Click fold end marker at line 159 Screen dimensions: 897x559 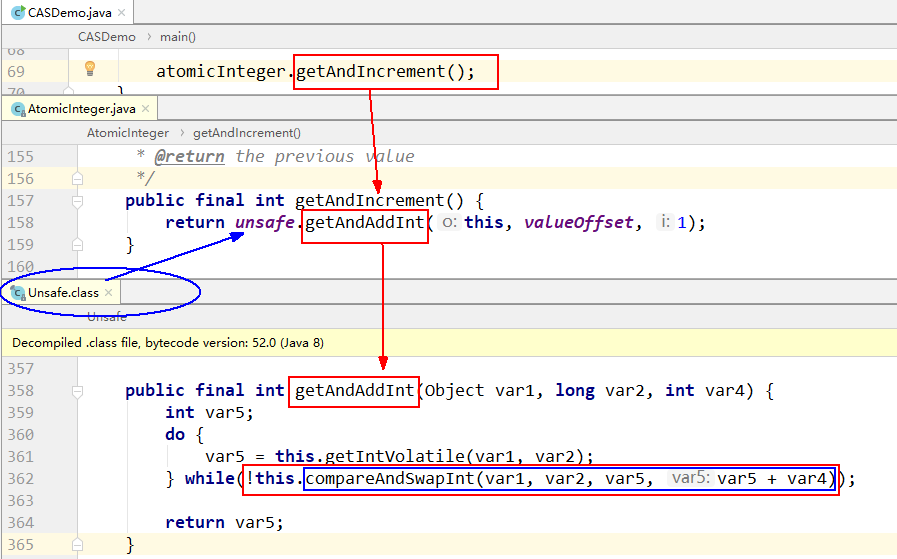tap(77, 245)
